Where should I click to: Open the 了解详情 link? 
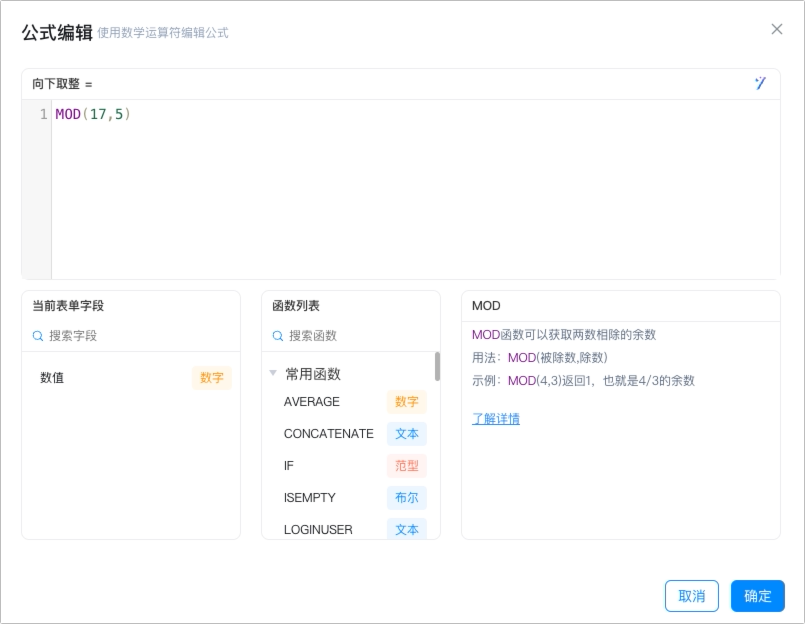pos(496,419)
